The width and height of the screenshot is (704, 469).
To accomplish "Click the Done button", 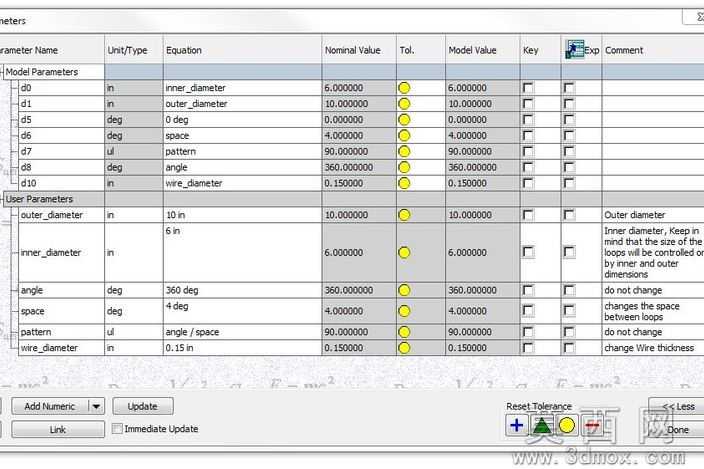I will [x=678, y=430].
